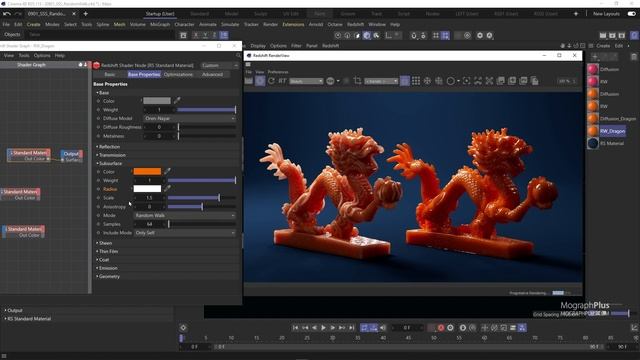Open the Include Mode Only Self dropdown
Image resolution: width=640 pixels, height=360 pixels.
185,233
